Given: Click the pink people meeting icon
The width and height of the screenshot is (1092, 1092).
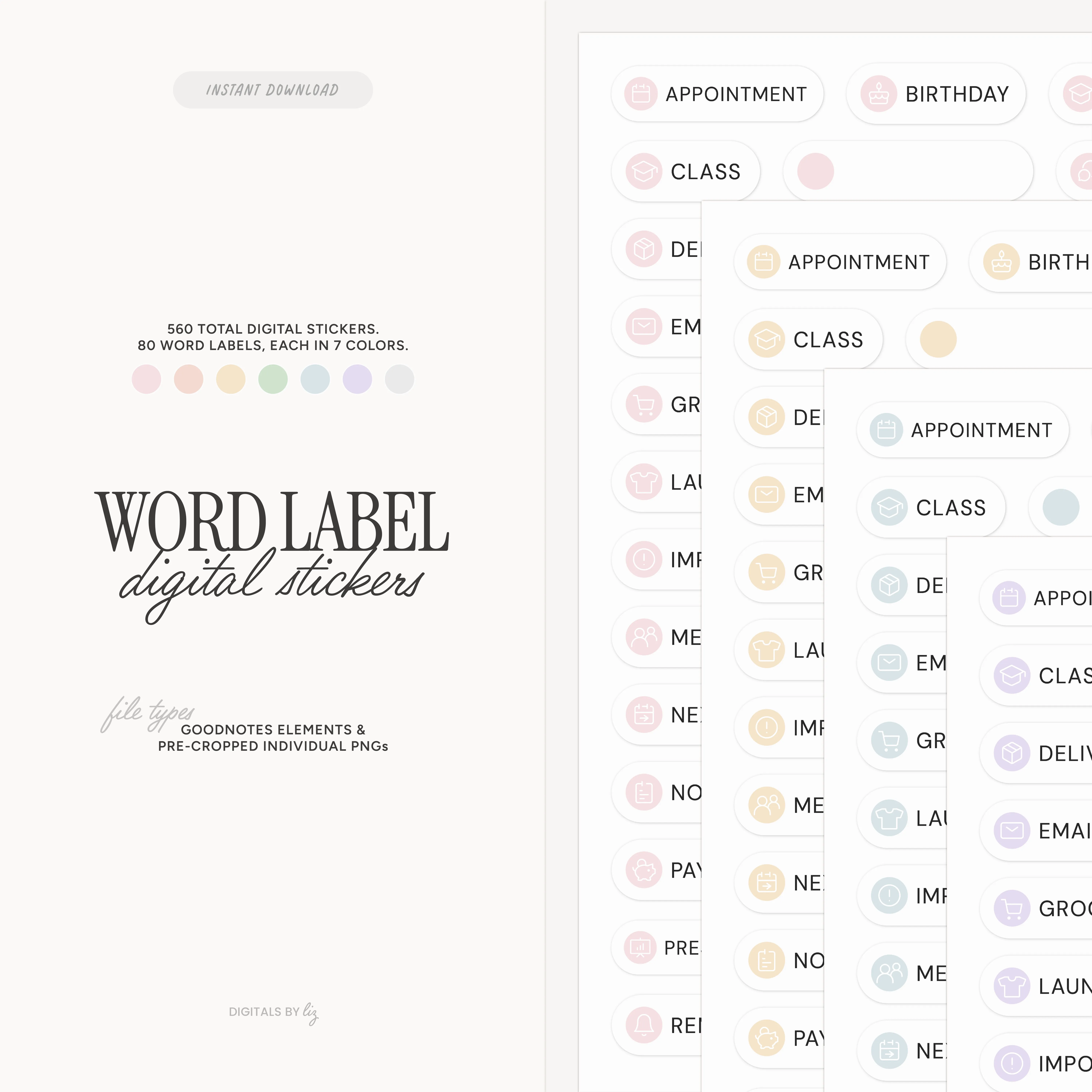Looking at the screenshot, I should (x=644, y=637).
